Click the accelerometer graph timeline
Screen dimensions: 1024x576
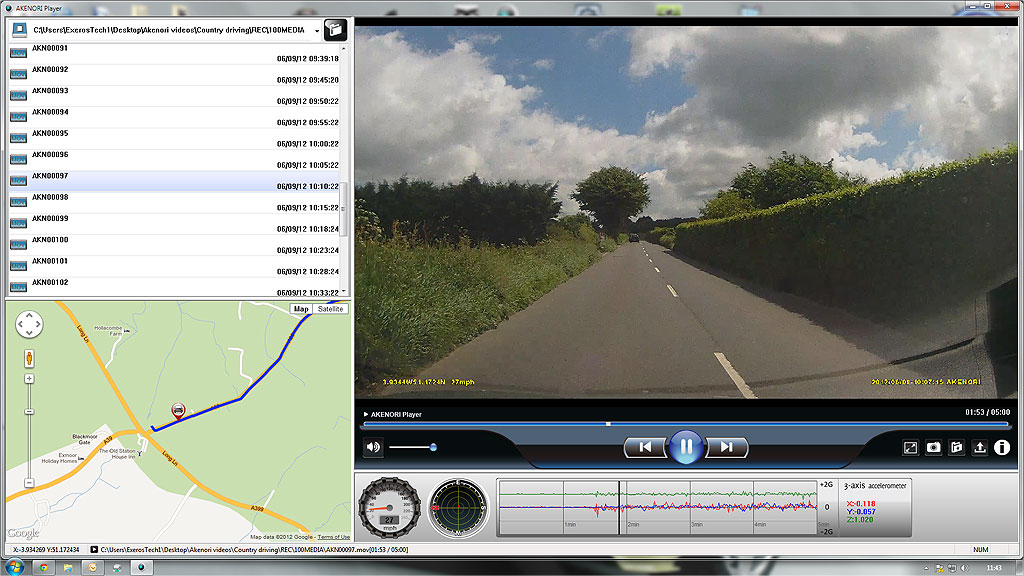click(657, 507)
